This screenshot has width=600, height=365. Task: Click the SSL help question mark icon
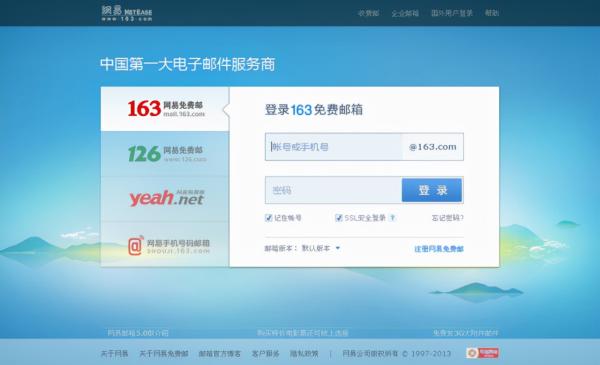click(x=392, y=218)
